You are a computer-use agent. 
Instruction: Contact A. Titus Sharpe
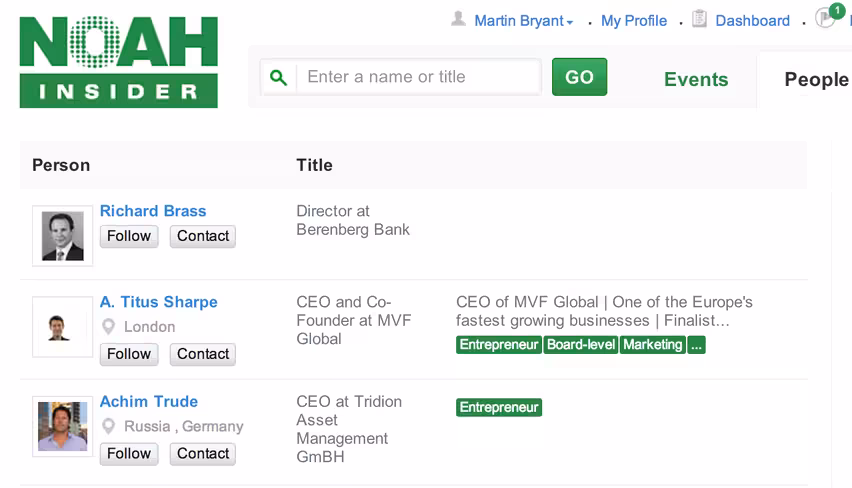tap(203, 354)
